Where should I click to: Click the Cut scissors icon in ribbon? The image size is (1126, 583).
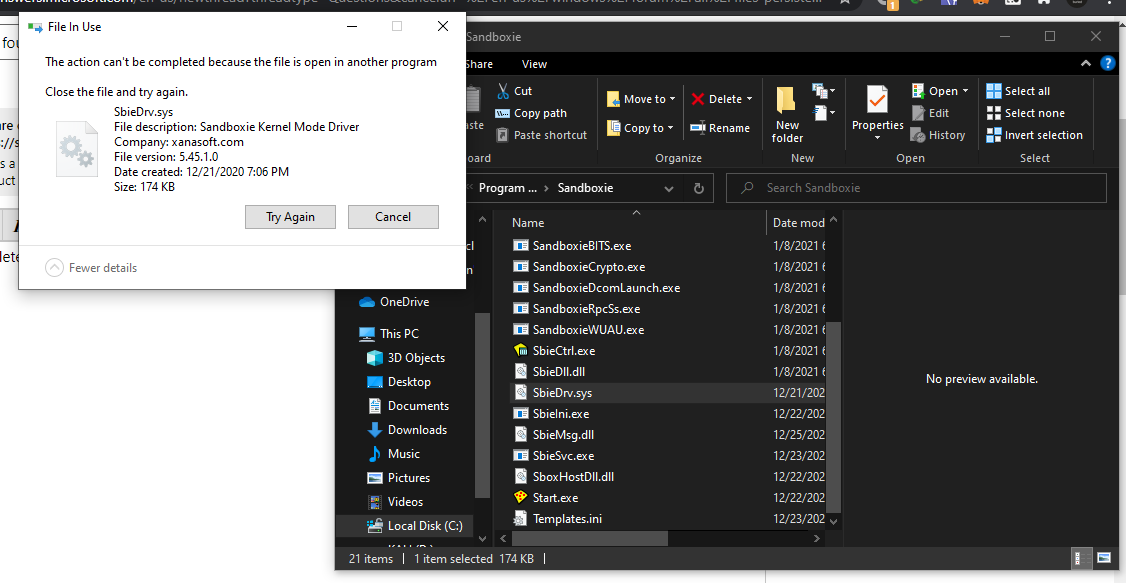[503, 91]
